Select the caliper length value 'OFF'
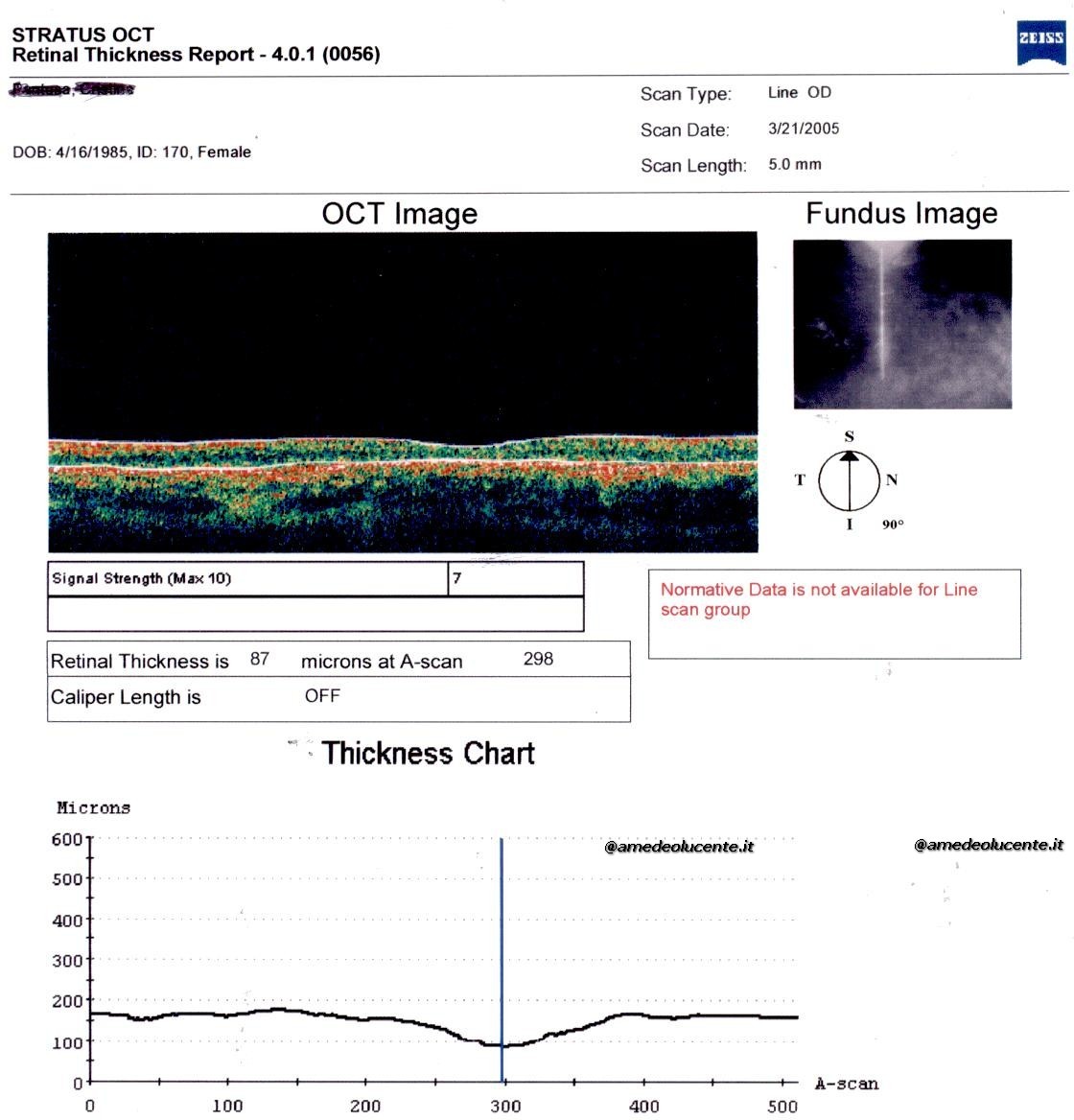1074x1120 pixels. 323,696
